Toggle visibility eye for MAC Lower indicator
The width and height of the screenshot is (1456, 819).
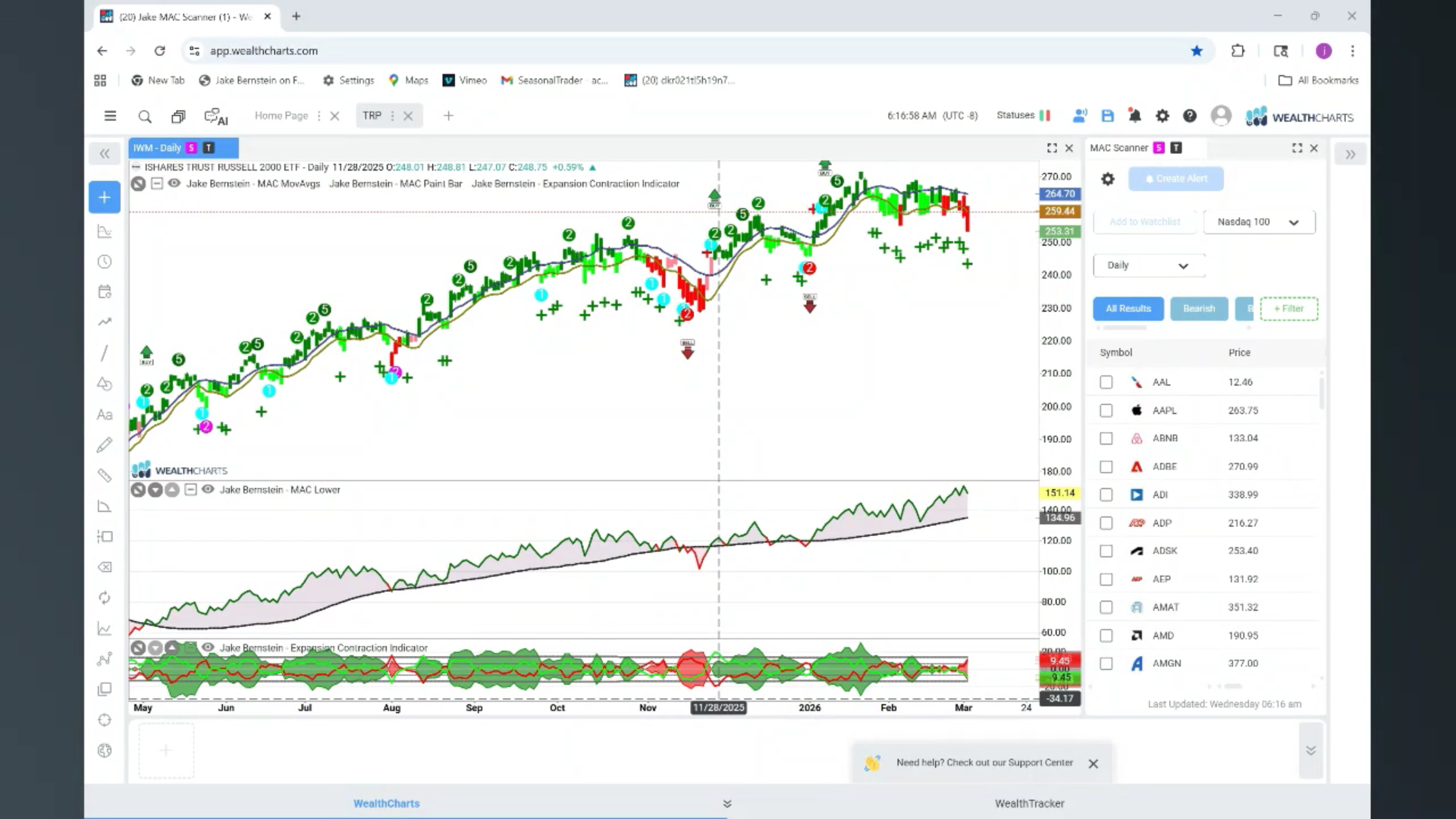pos(208,490)
